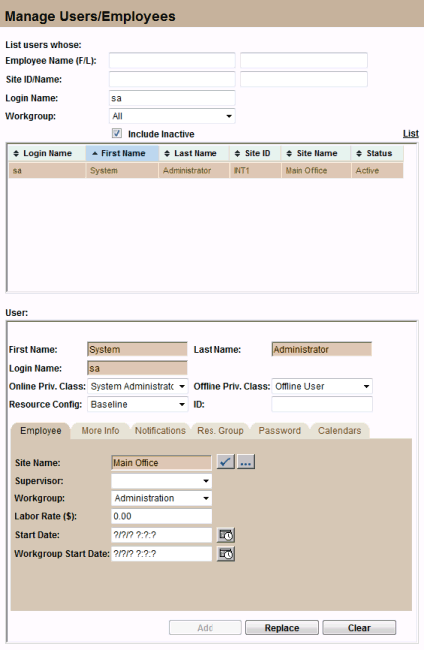
Task: Switch to the More Info tab
Action: (x=100, y=431)
